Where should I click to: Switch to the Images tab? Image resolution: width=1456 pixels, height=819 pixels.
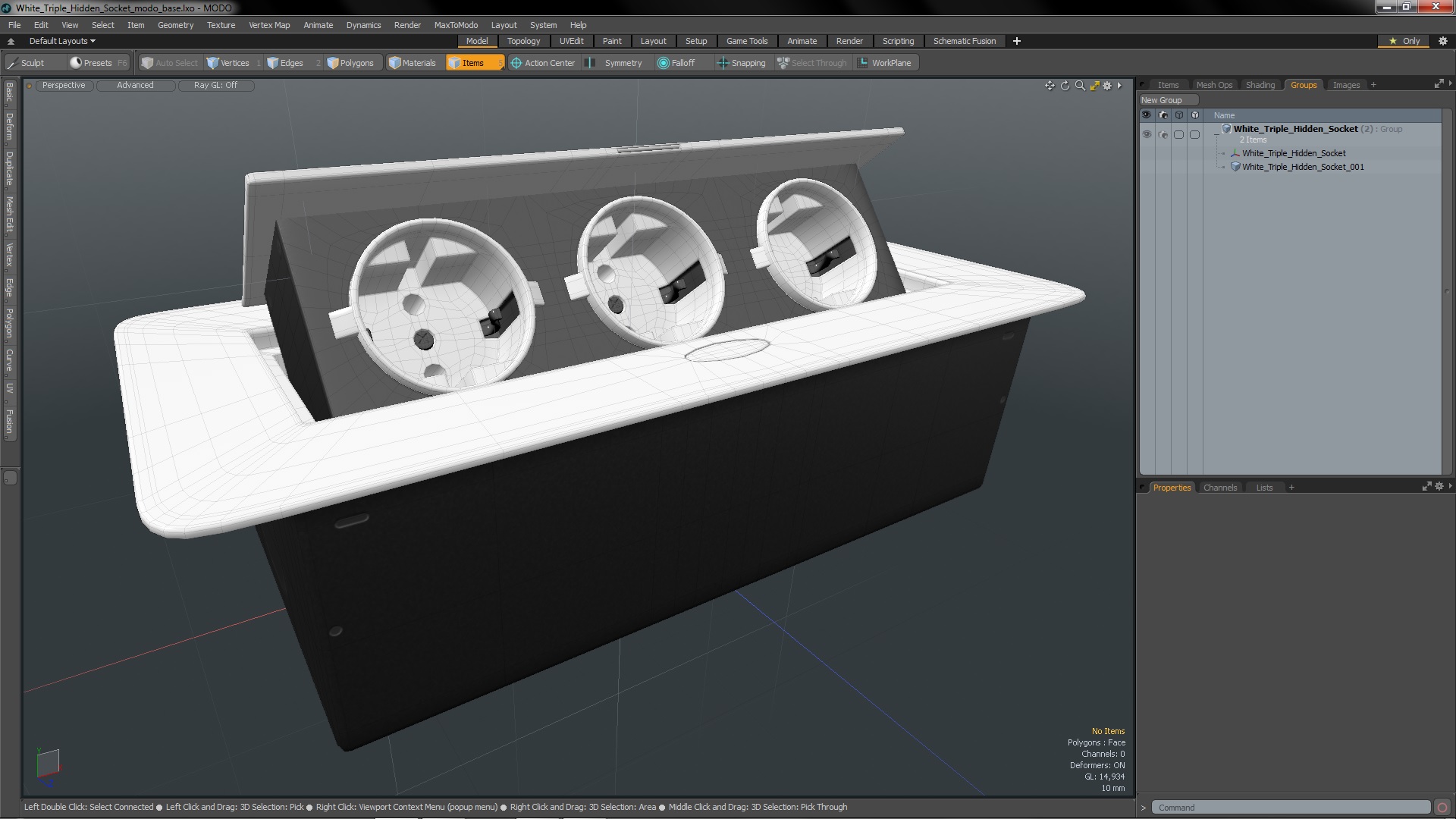coord(1346,85)
